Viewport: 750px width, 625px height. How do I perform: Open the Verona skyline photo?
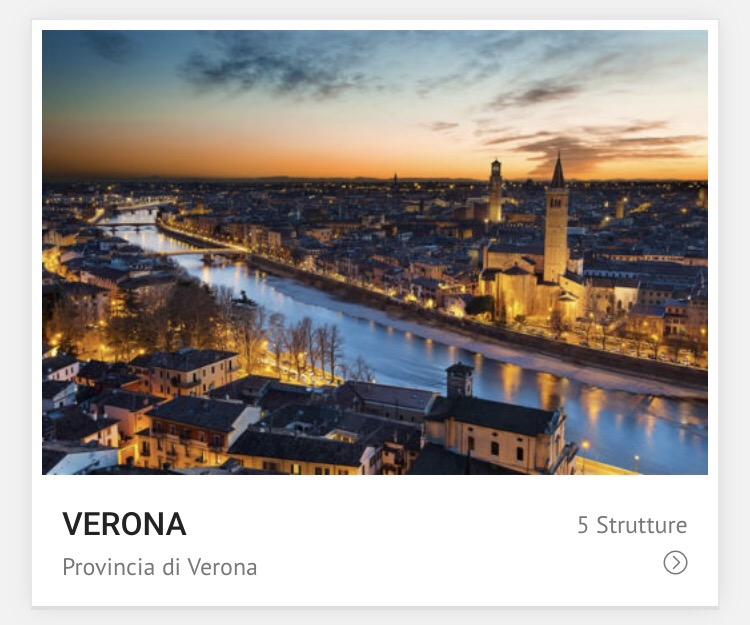(375, 252)
